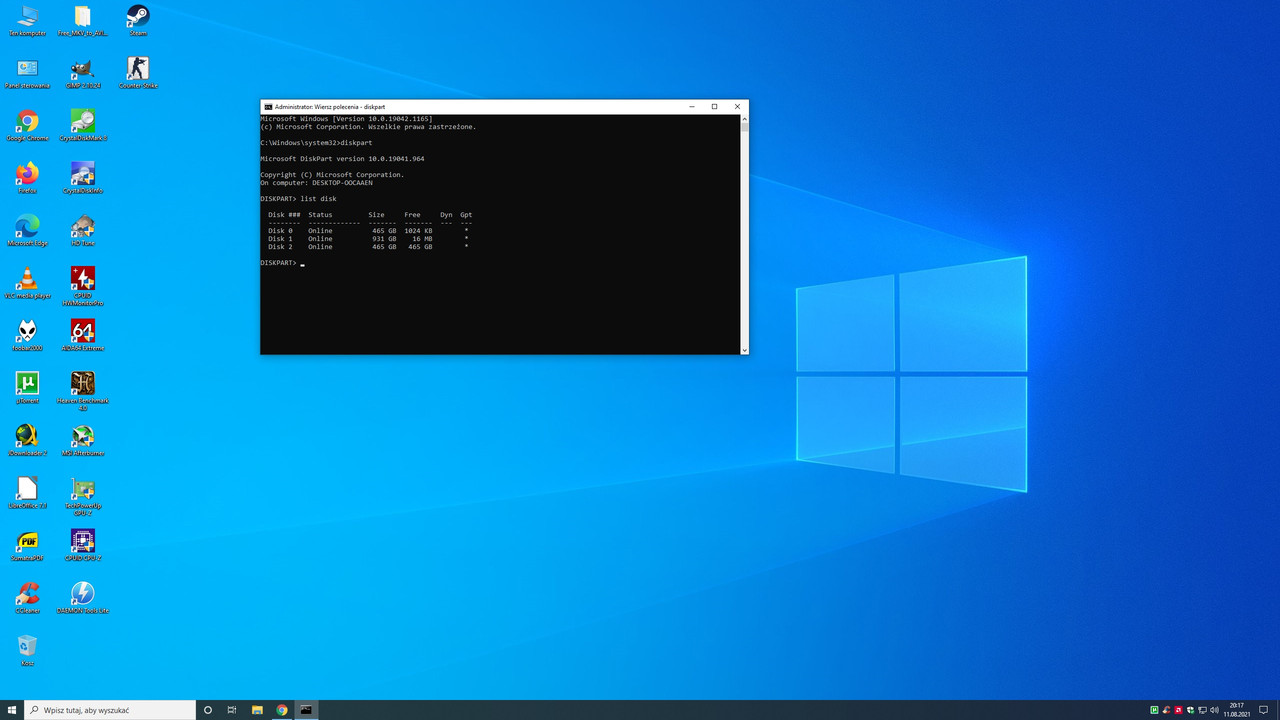Open the CCleaner tray icon
The height and width of the screenshot is (720, 1280).
[1166, 710]
